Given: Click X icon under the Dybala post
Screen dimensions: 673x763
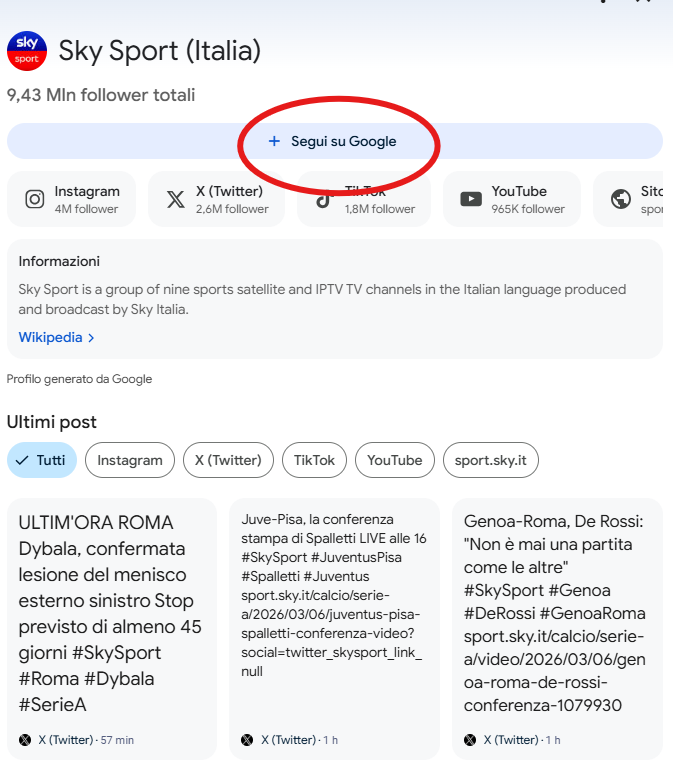Looking at the screenshot, I should click(25, 740).
